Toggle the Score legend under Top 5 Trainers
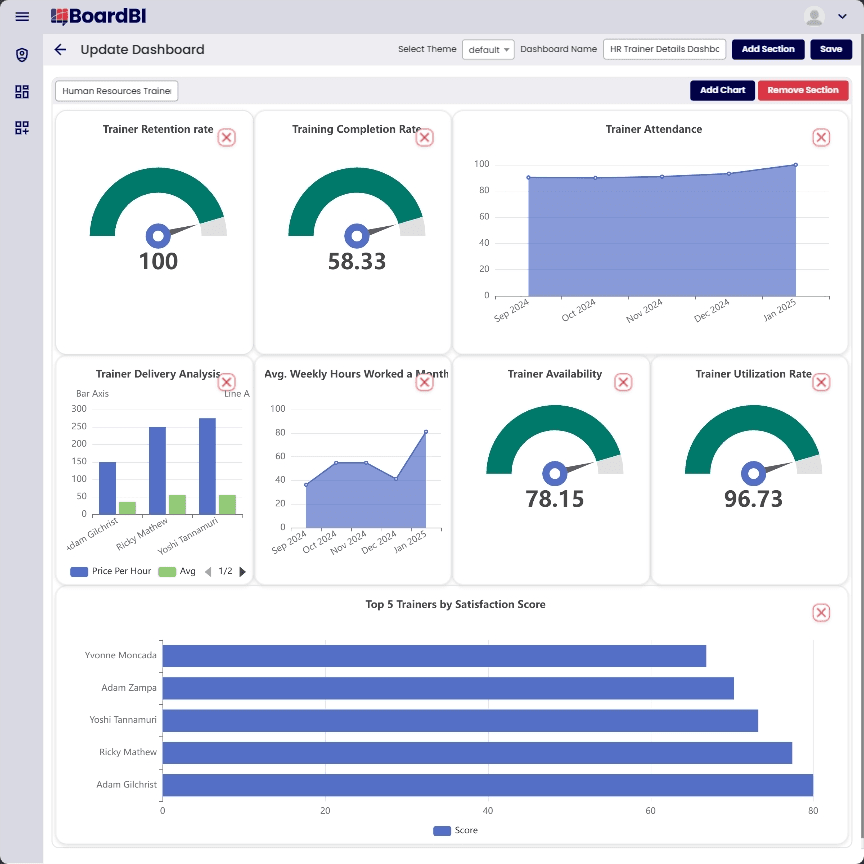The width and height of the screenshot is (864, 864). click(455, 830)
